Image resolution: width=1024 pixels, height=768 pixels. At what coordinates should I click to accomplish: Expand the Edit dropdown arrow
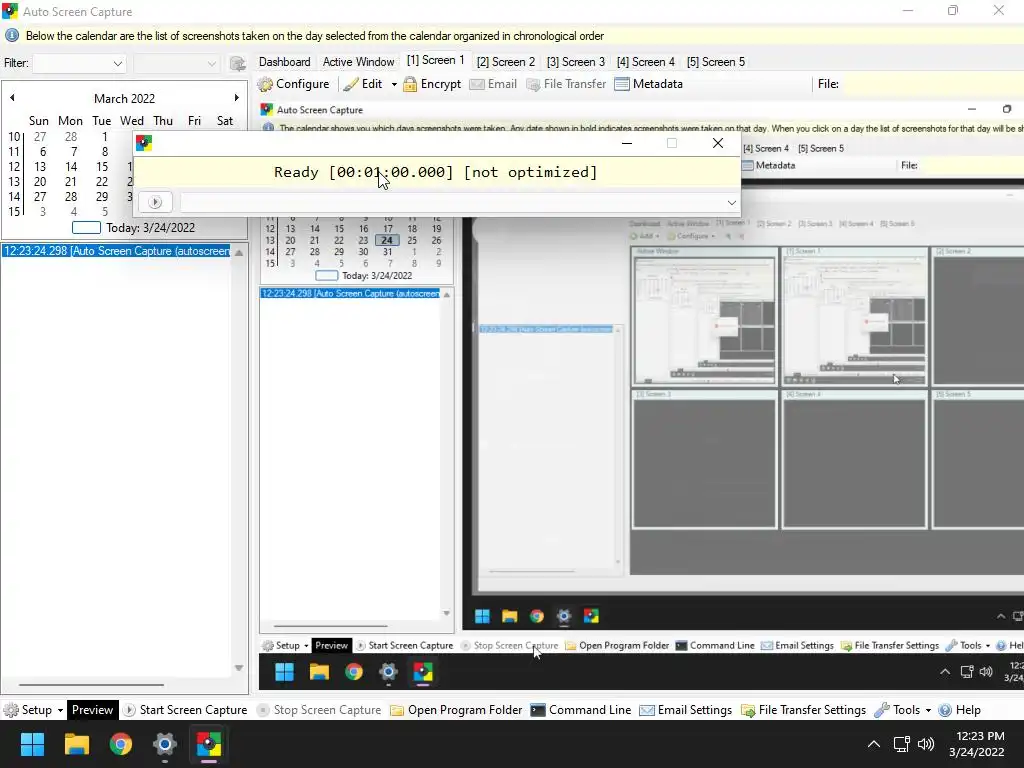coord(394,84)
